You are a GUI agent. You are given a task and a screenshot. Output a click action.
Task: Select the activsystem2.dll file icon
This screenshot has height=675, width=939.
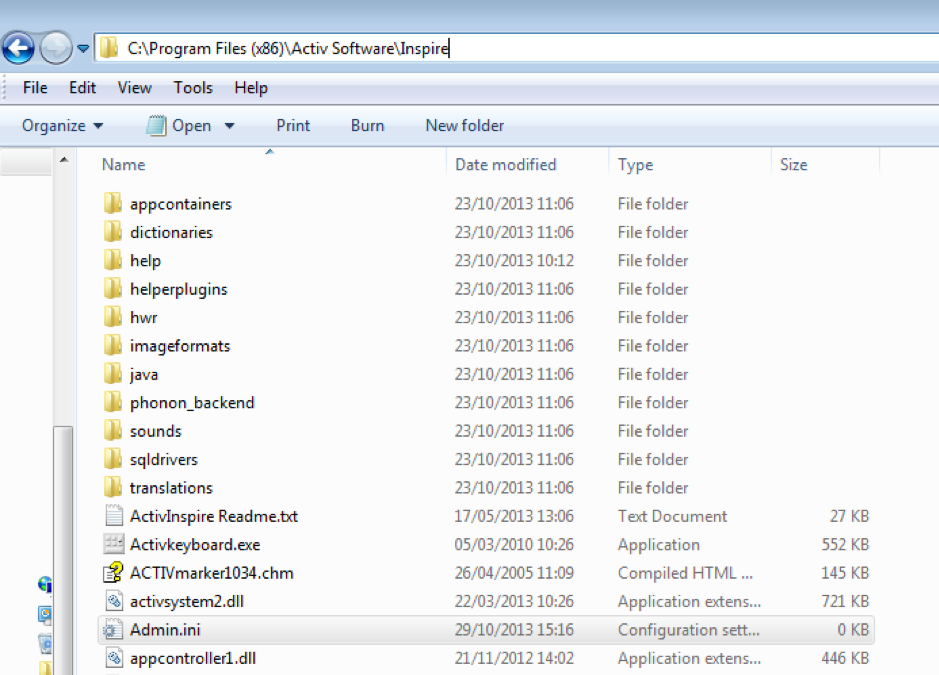point(114,602)
